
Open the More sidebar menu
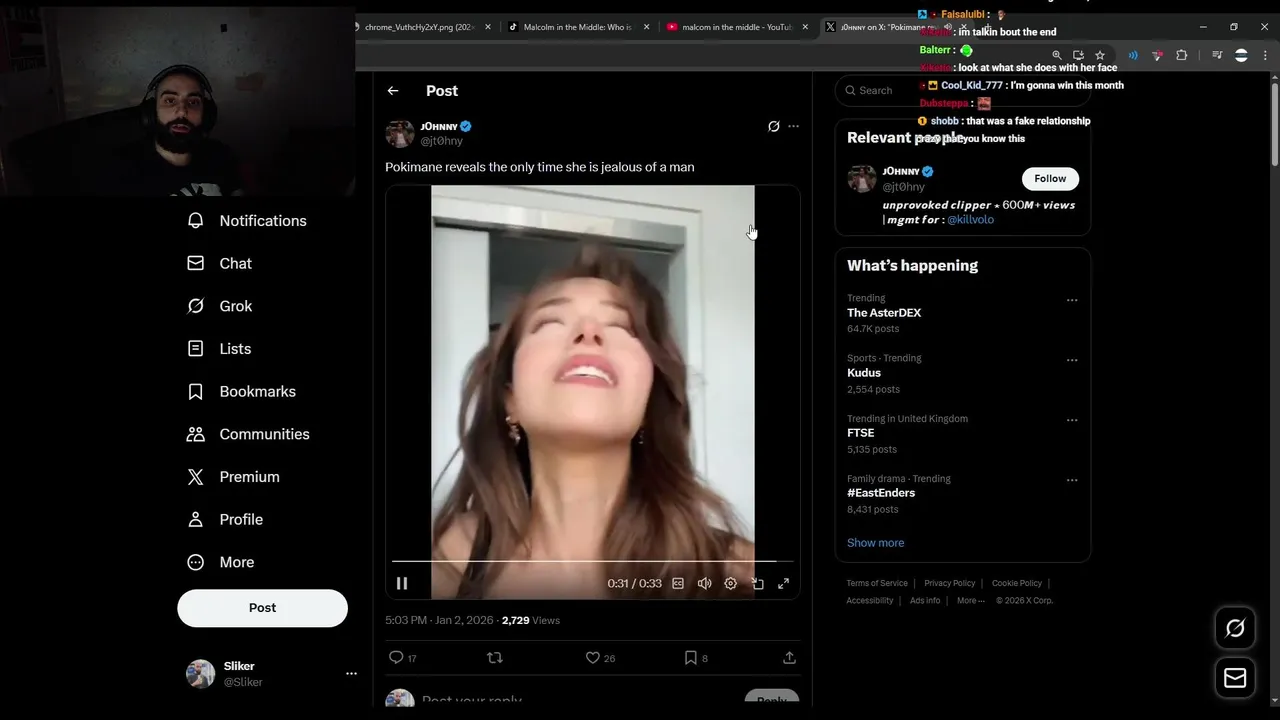(221, 562)
